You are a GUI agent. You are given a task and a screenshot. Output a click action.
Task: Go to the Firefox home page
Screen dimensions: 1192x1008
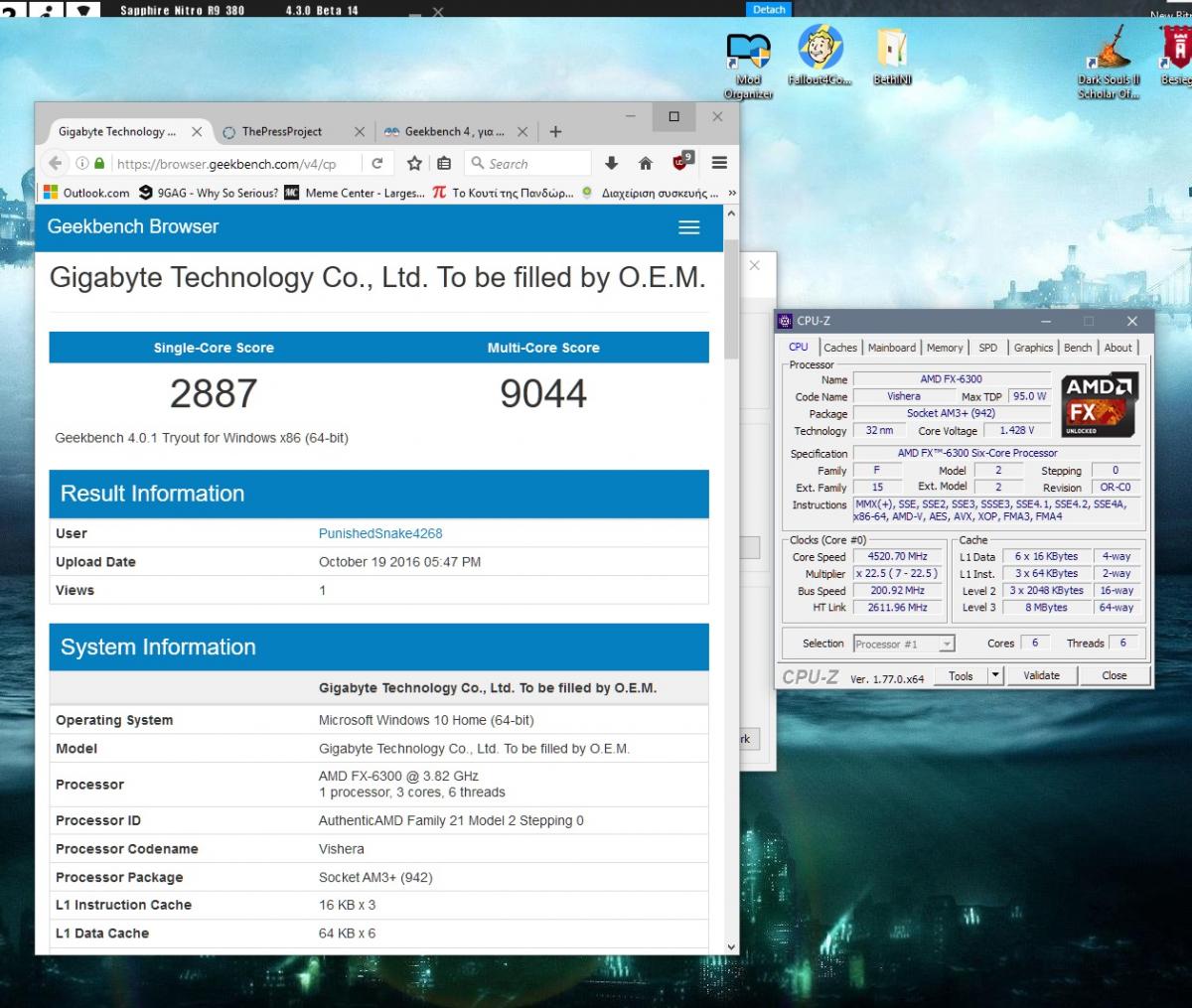pyautogui.click(x=646, y=164)
